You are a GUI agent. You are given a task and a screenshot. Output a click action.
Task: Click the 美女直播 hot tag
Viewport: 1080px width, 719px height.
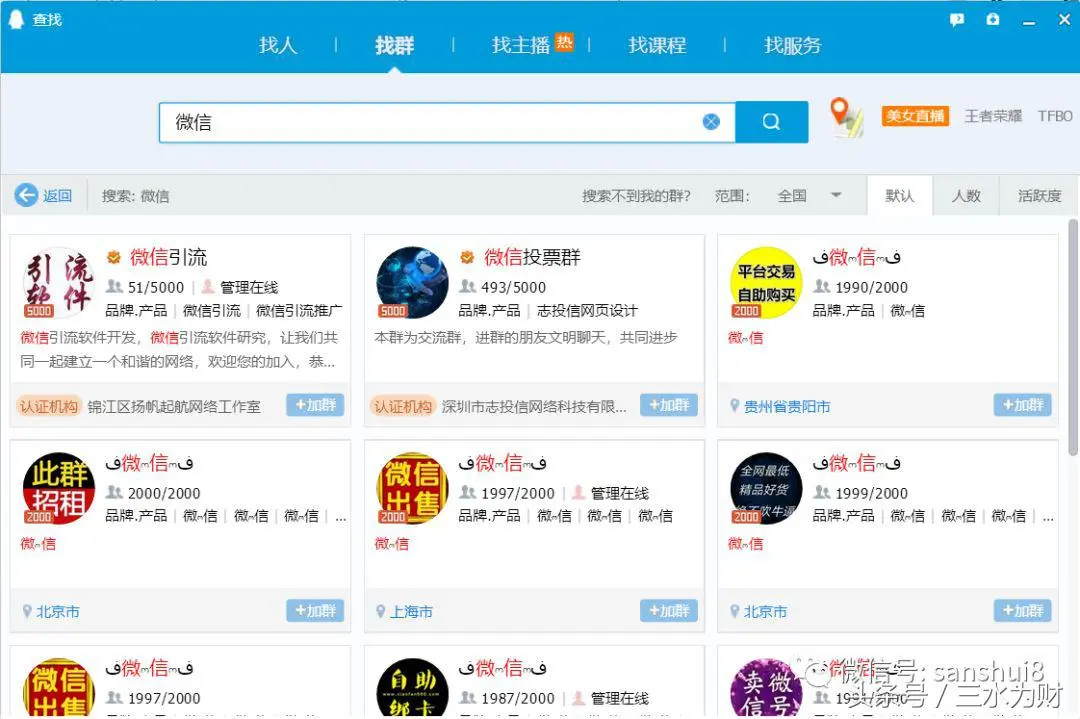[915, 116]
